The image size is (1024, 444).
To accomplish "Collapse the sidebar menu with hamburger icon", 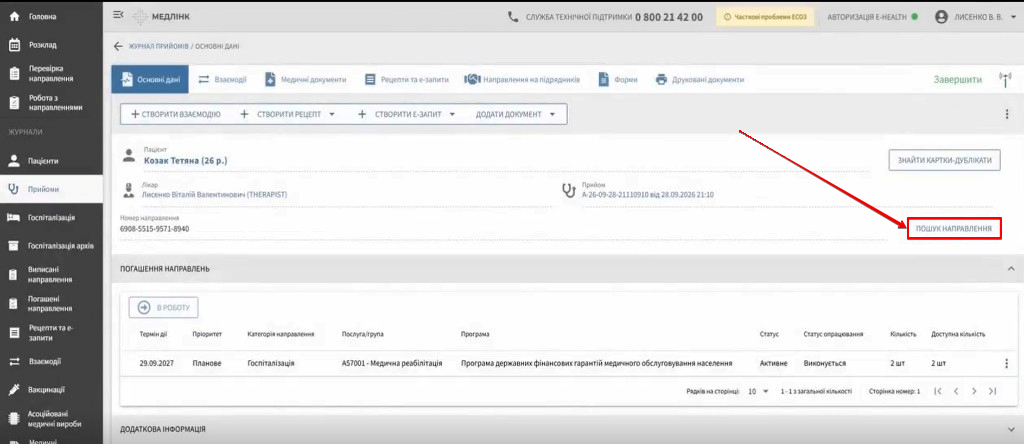I will click(118, 16).
